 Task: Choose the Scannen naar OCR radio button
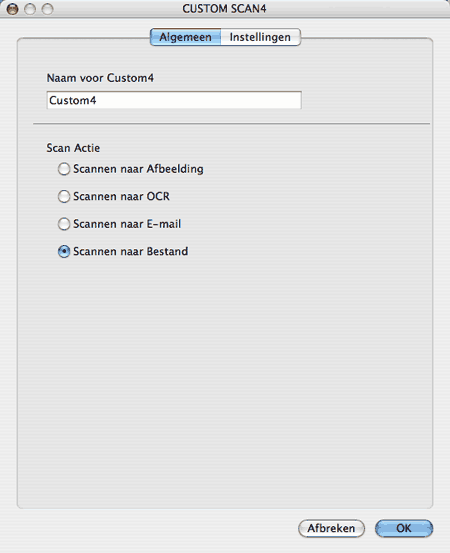(x=64, y=196)
